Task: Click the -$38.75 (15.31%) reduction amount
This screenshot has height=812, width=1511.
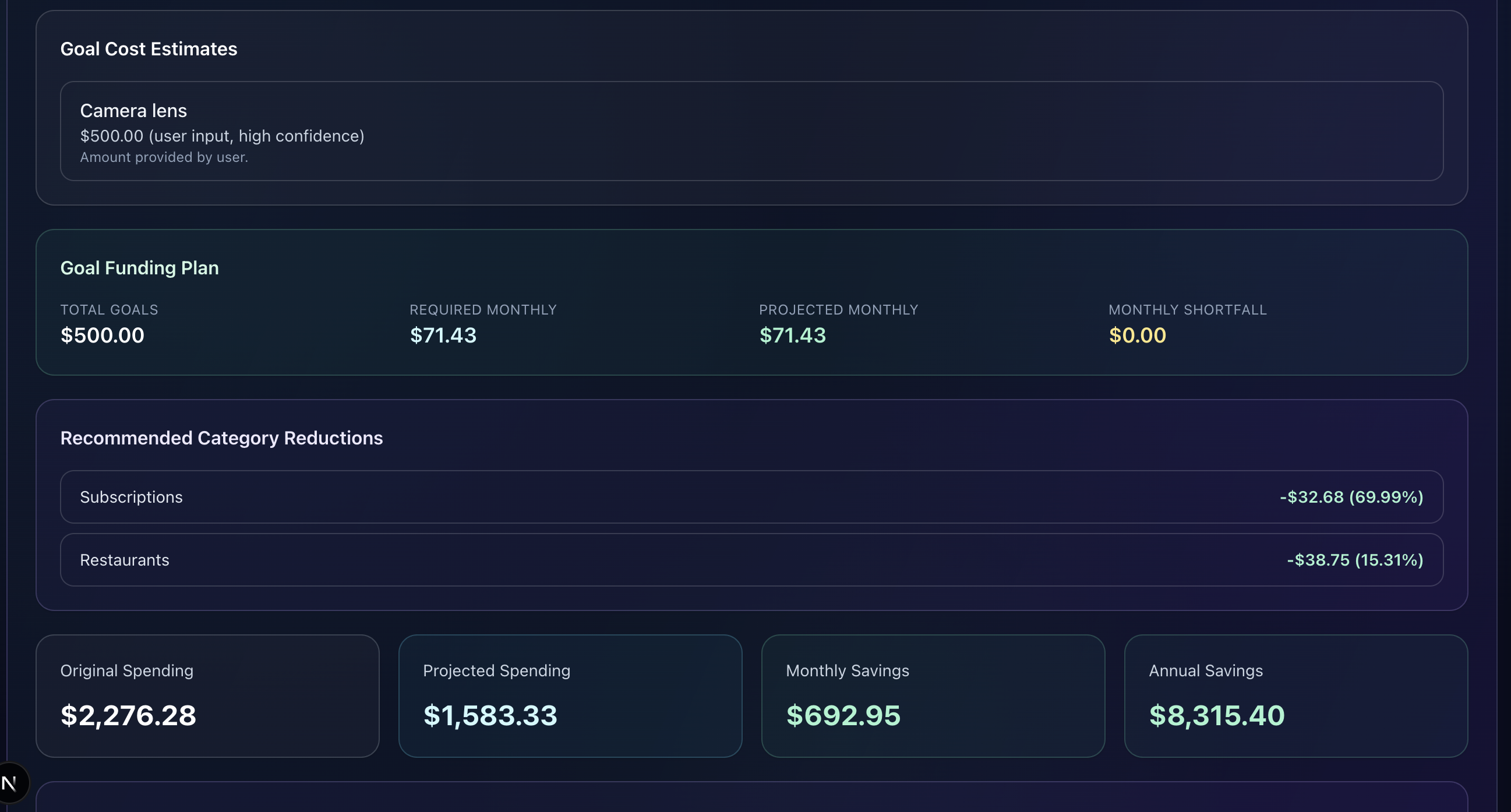Action: (x=1354, y=560)
